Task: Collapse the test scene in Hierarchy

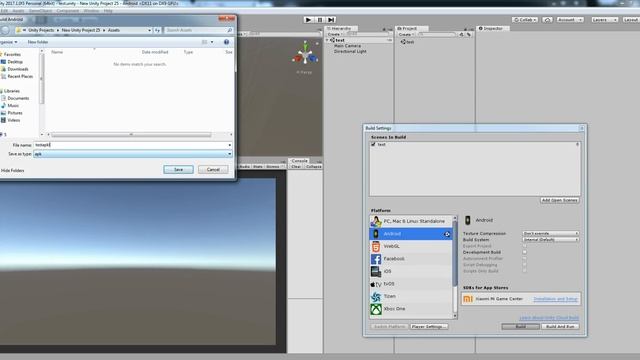Action: pos(328,40)
